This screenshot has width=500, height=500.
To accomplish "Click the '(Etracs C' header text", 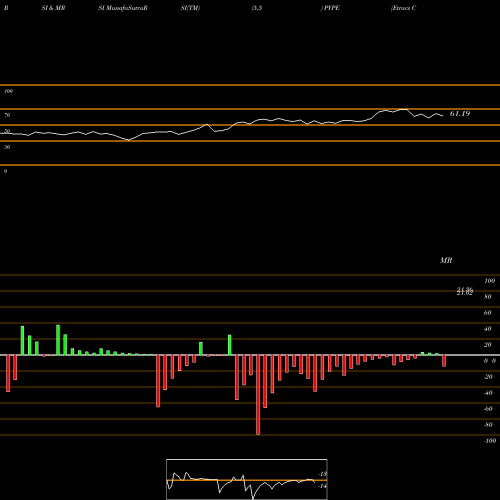I will (x=403, y=8).
